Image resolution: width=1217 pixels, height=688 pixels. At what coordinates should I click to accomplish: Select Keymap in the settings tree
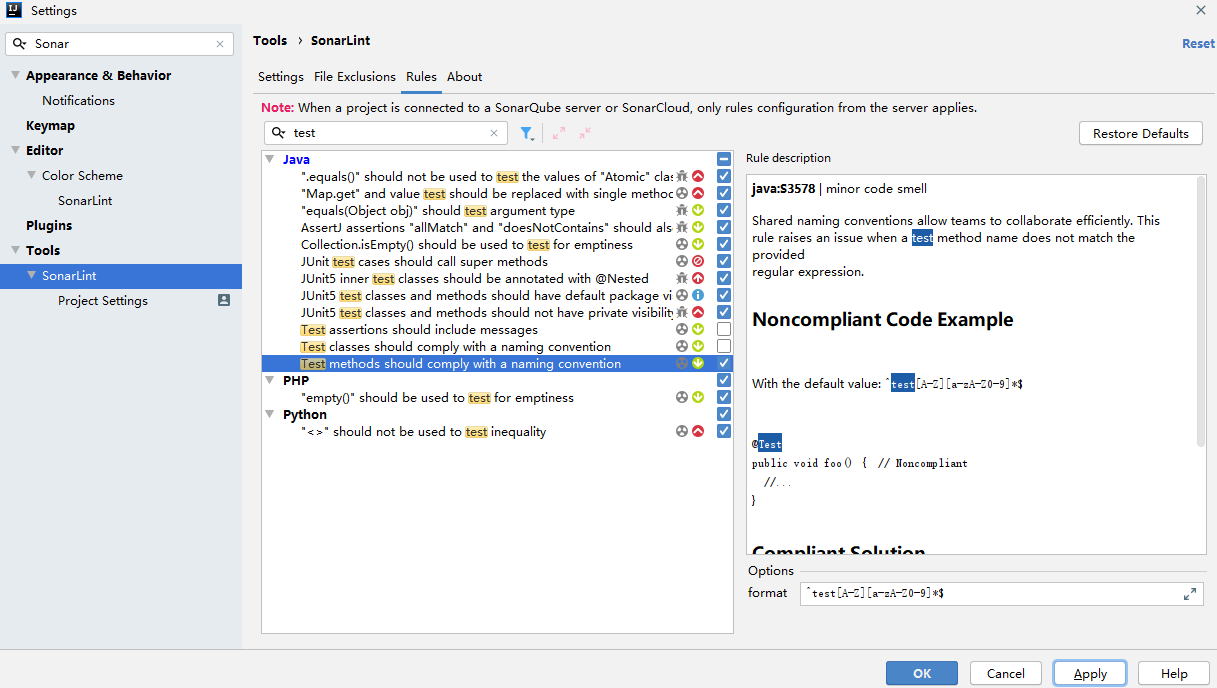[50, 125]
